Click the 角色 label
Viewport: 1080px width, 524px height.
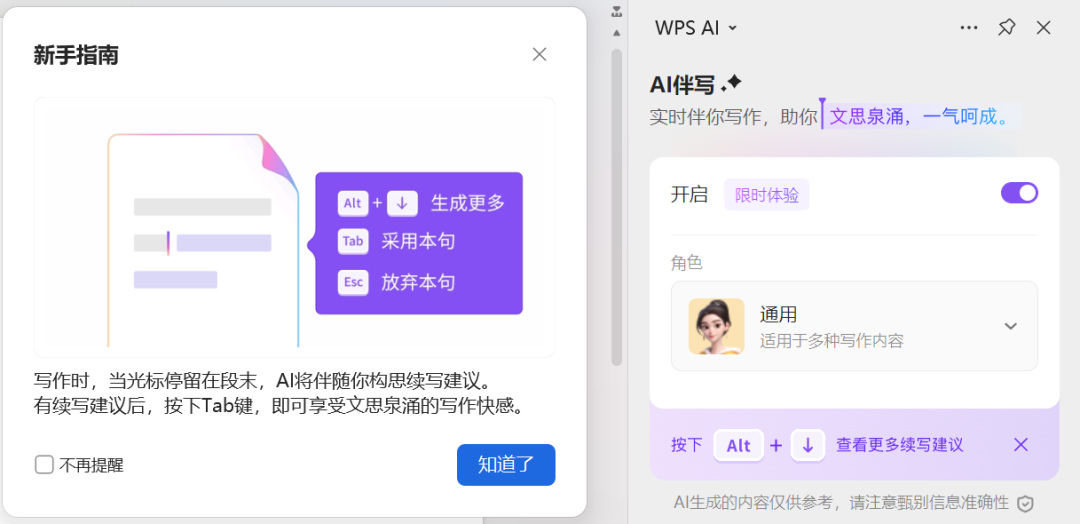[687, 264]
